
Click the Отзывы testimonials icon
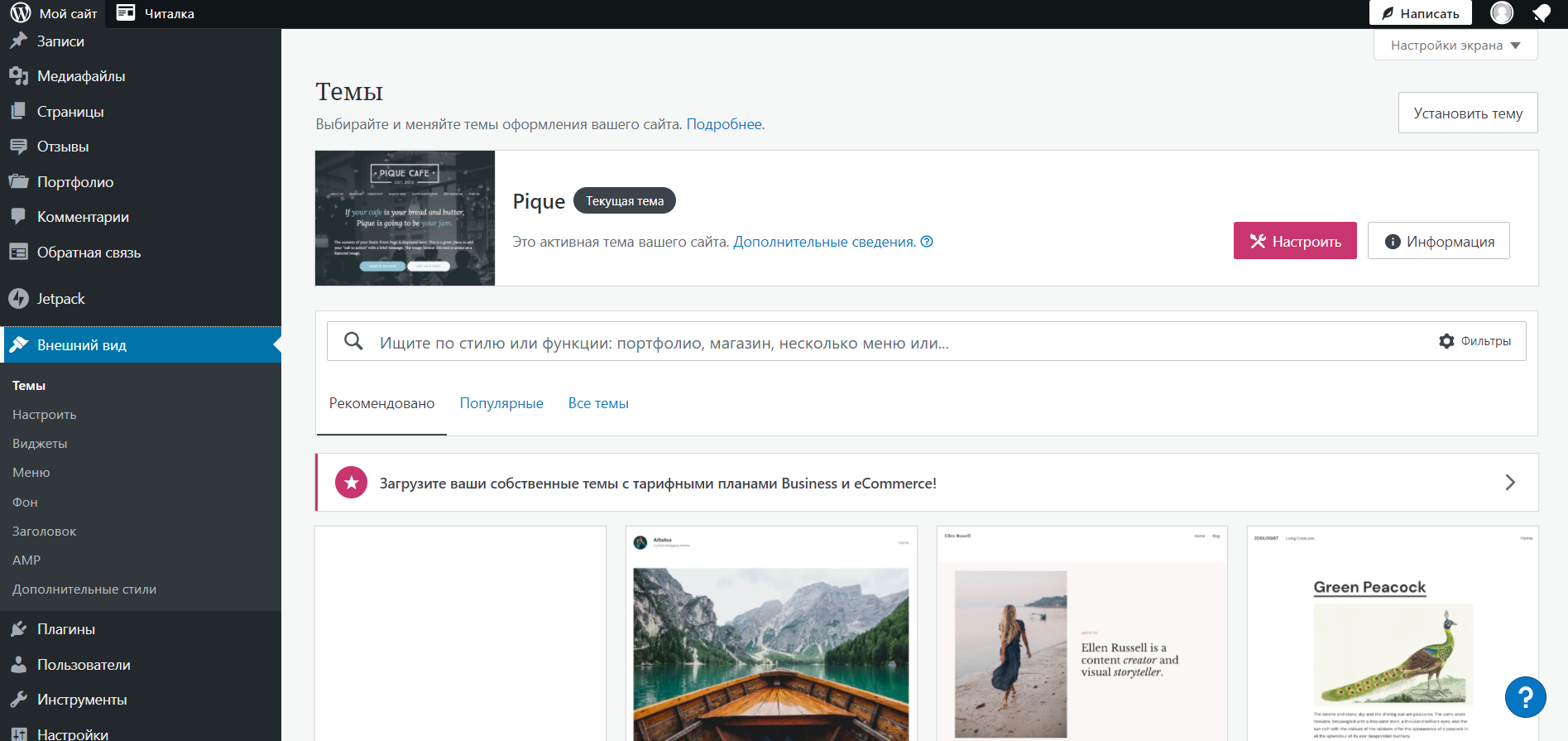click(x=18, y=147)
